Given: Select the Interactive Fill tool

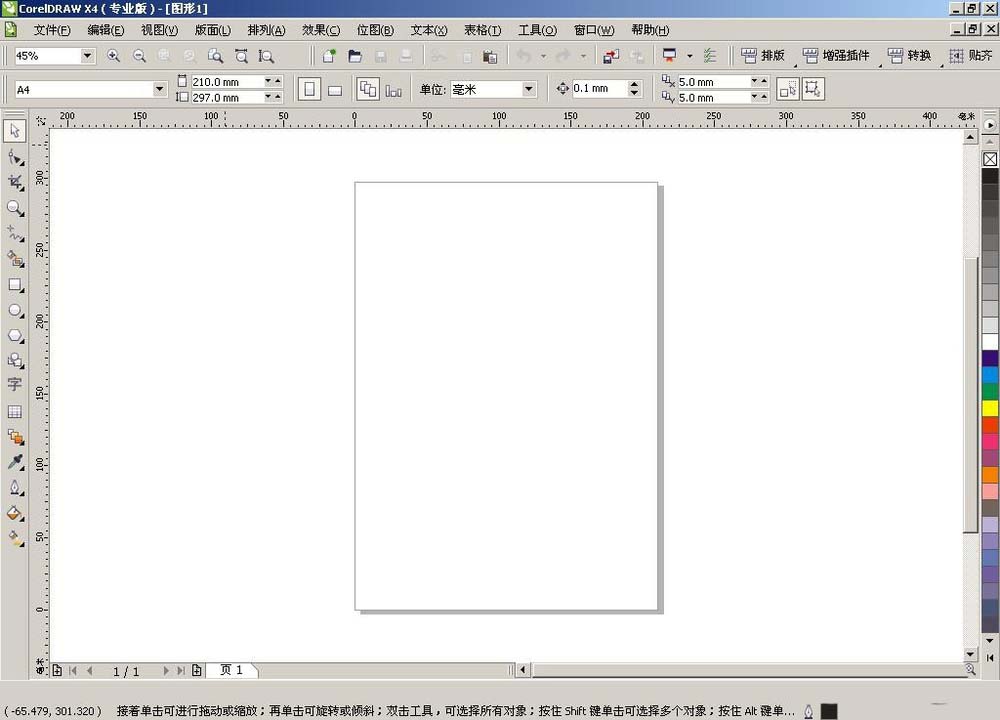Looking at the screenshot, I should pyautogui.click(x=15, y=539).
